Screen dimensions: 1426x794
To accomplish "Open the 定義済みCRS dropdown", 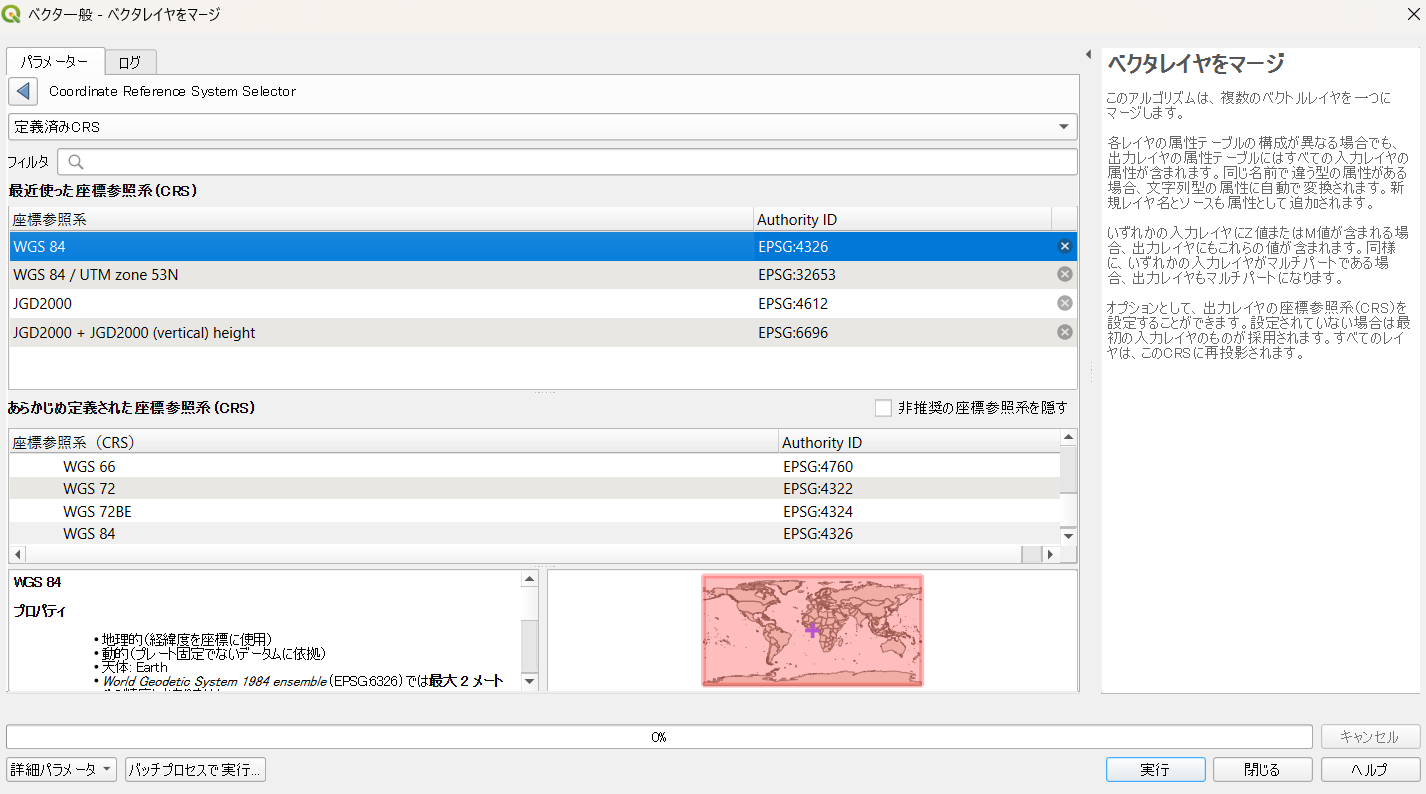I will point(543,127).
